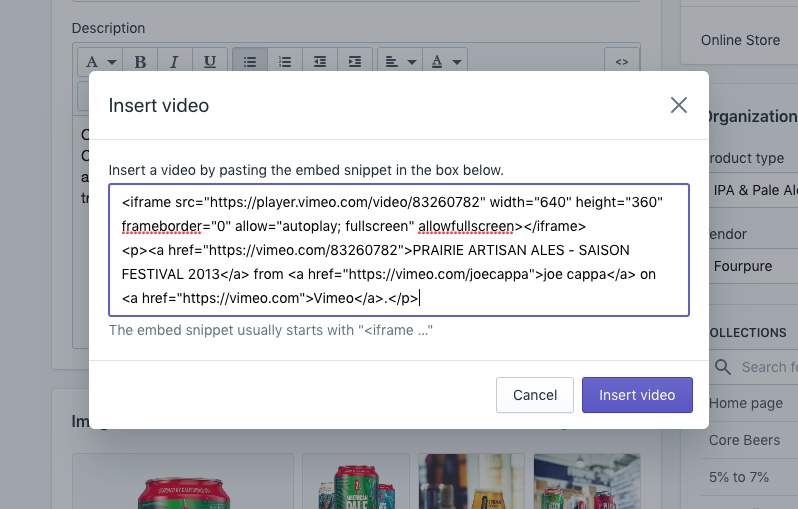Open the red beer can product image

pyautogui.click(x=183, y=482)
